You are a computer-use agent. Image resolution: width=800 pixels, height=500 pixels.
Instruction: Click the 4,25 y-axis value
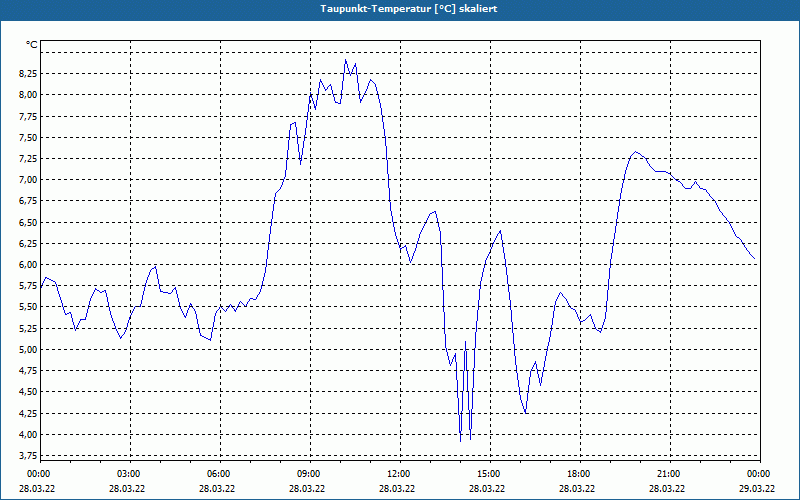[x=28, y=413]
